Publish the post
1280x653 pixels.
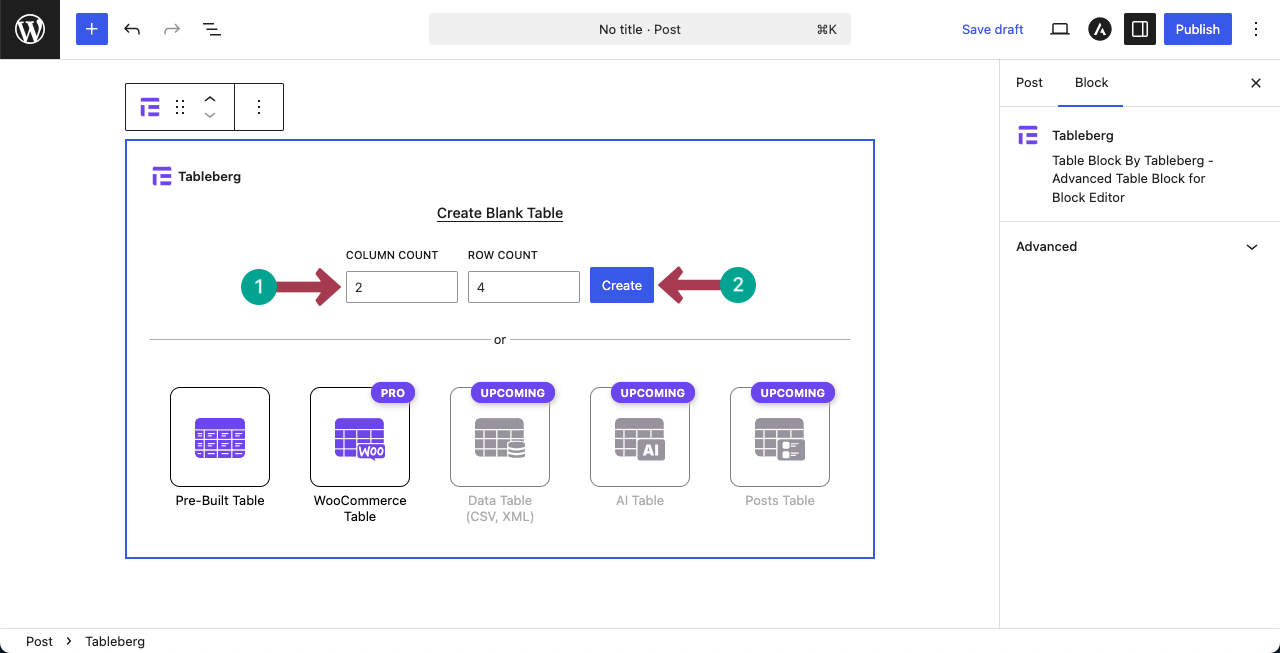pos(1197,29)
